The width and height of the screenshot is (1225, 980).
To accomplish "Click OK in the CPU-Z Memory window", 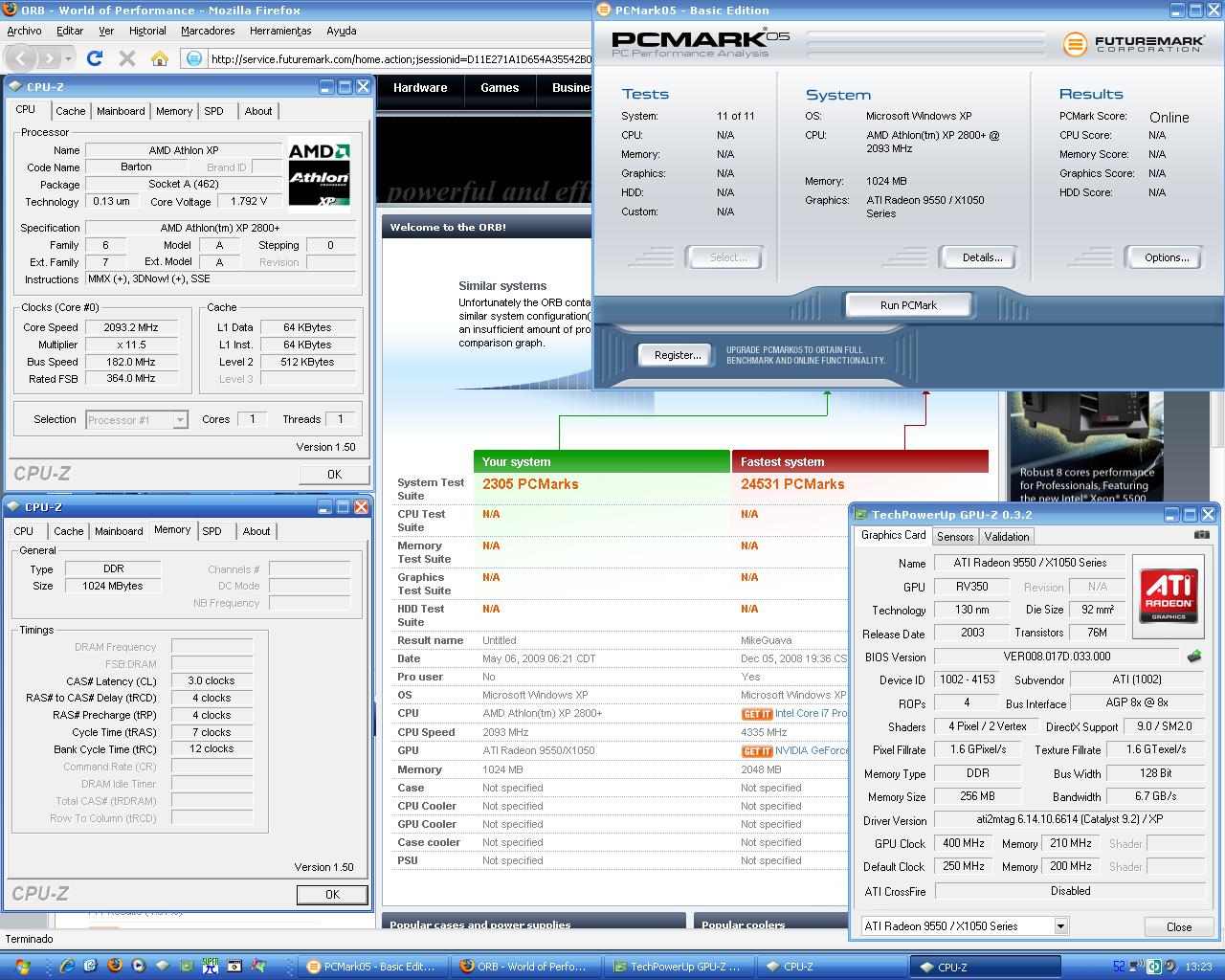I will 332,894.
